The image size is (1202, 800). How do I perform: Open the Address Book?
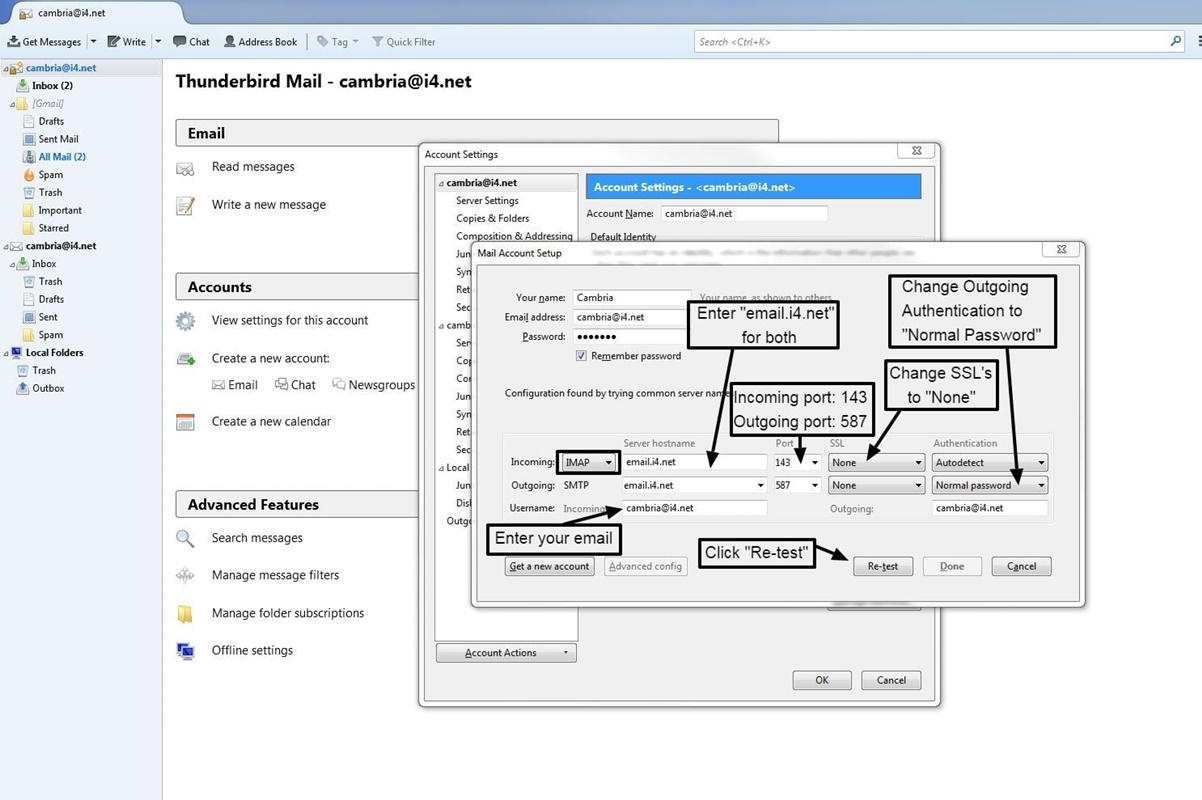(x=260, y=42)
